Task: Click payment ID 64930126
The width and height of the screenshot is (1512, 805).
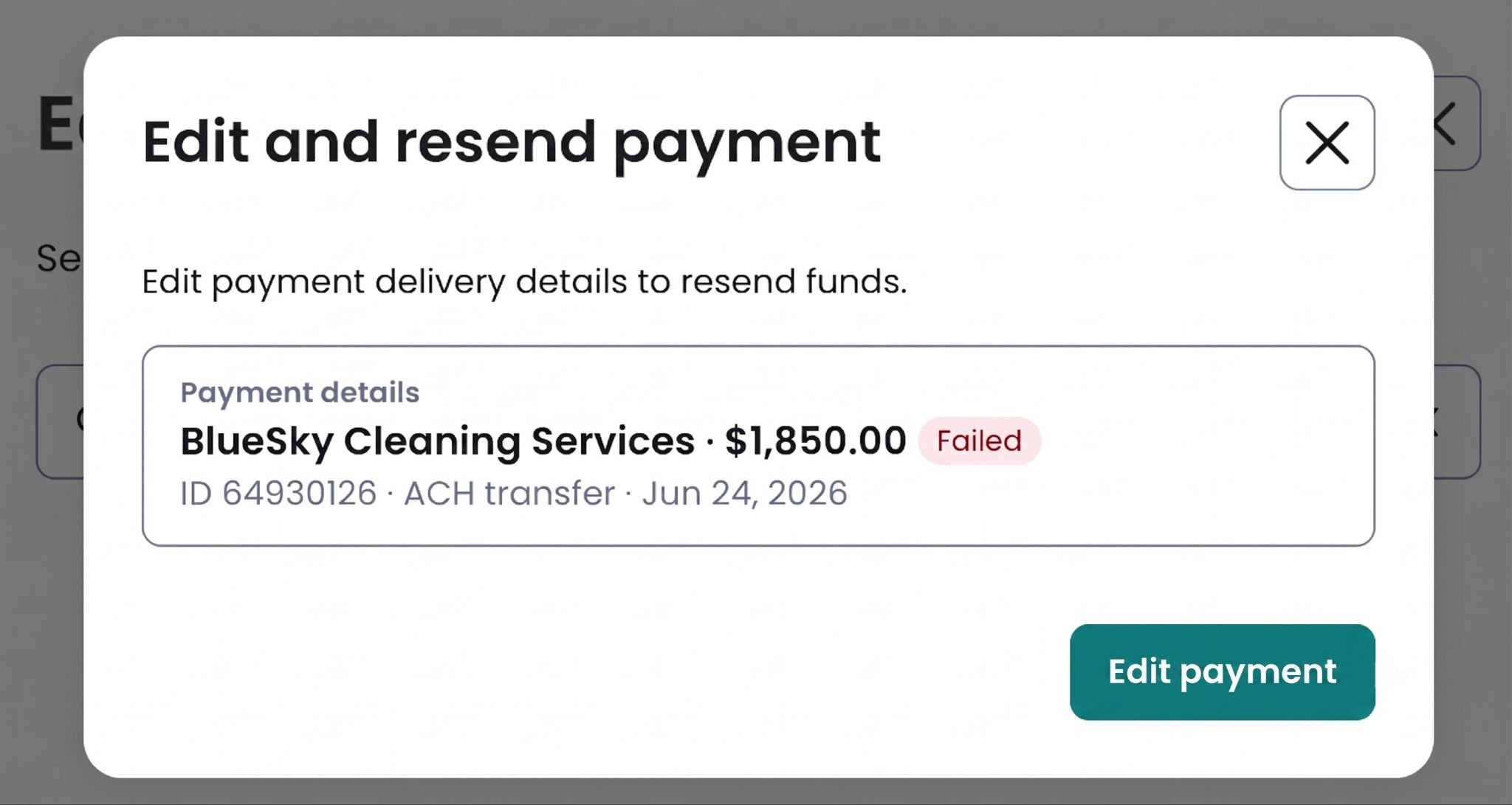Action: (x=278, y=493)
